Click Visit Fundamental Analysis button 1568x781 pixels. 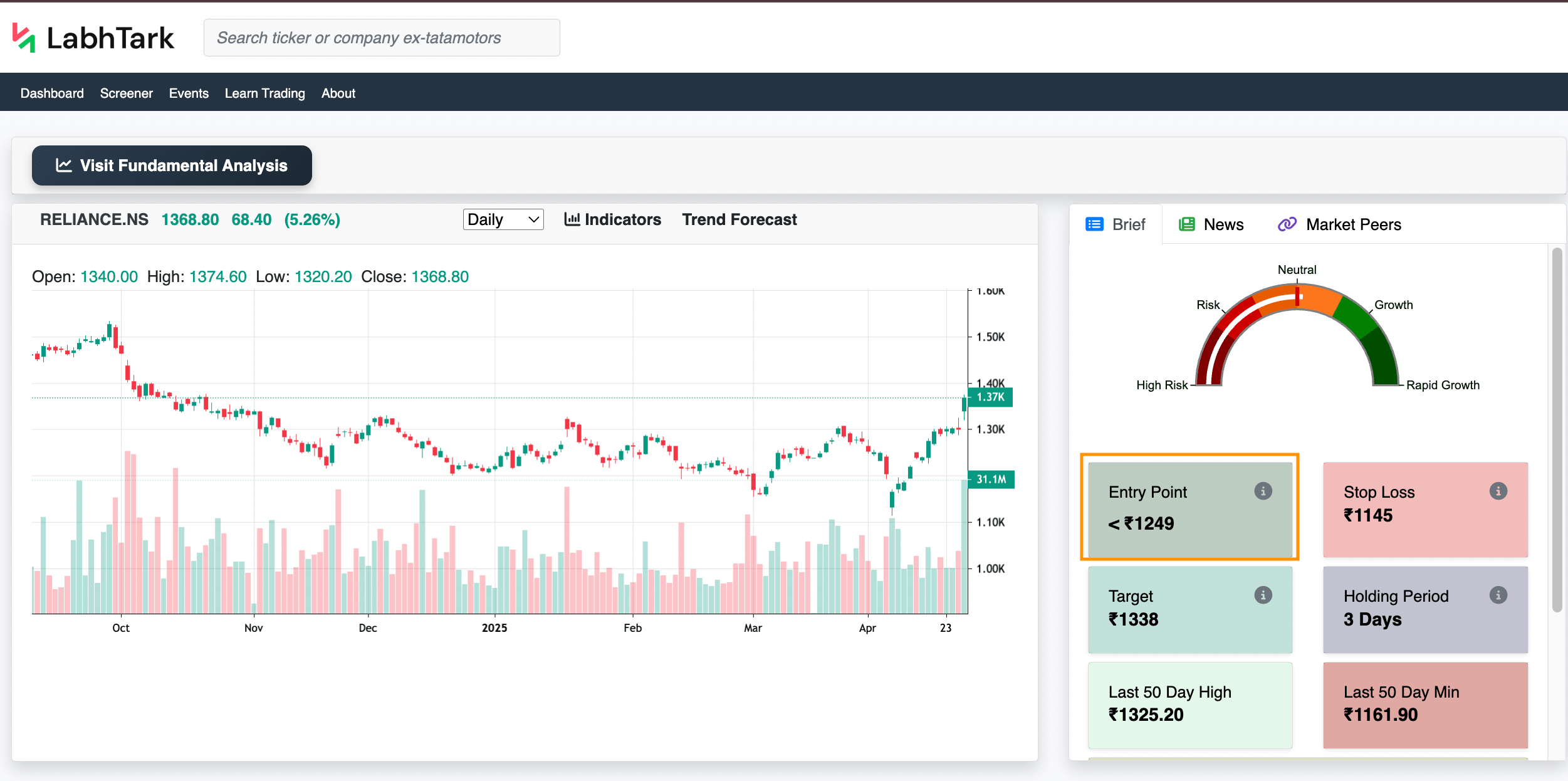(172, 165)
